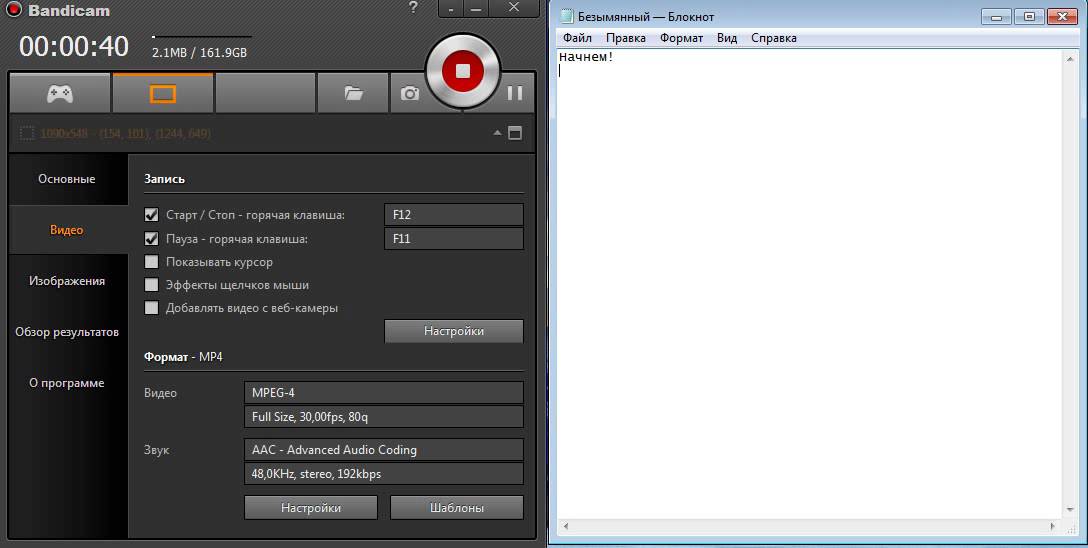Pause recording with the pause icon
This screenshot has height=548, width=1088.
(514, 93)
